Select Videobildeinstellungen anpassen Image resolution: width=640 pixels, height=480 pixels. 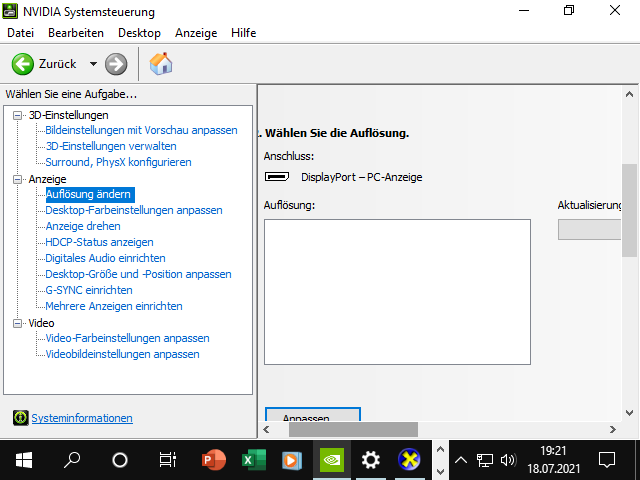[122, 354]
